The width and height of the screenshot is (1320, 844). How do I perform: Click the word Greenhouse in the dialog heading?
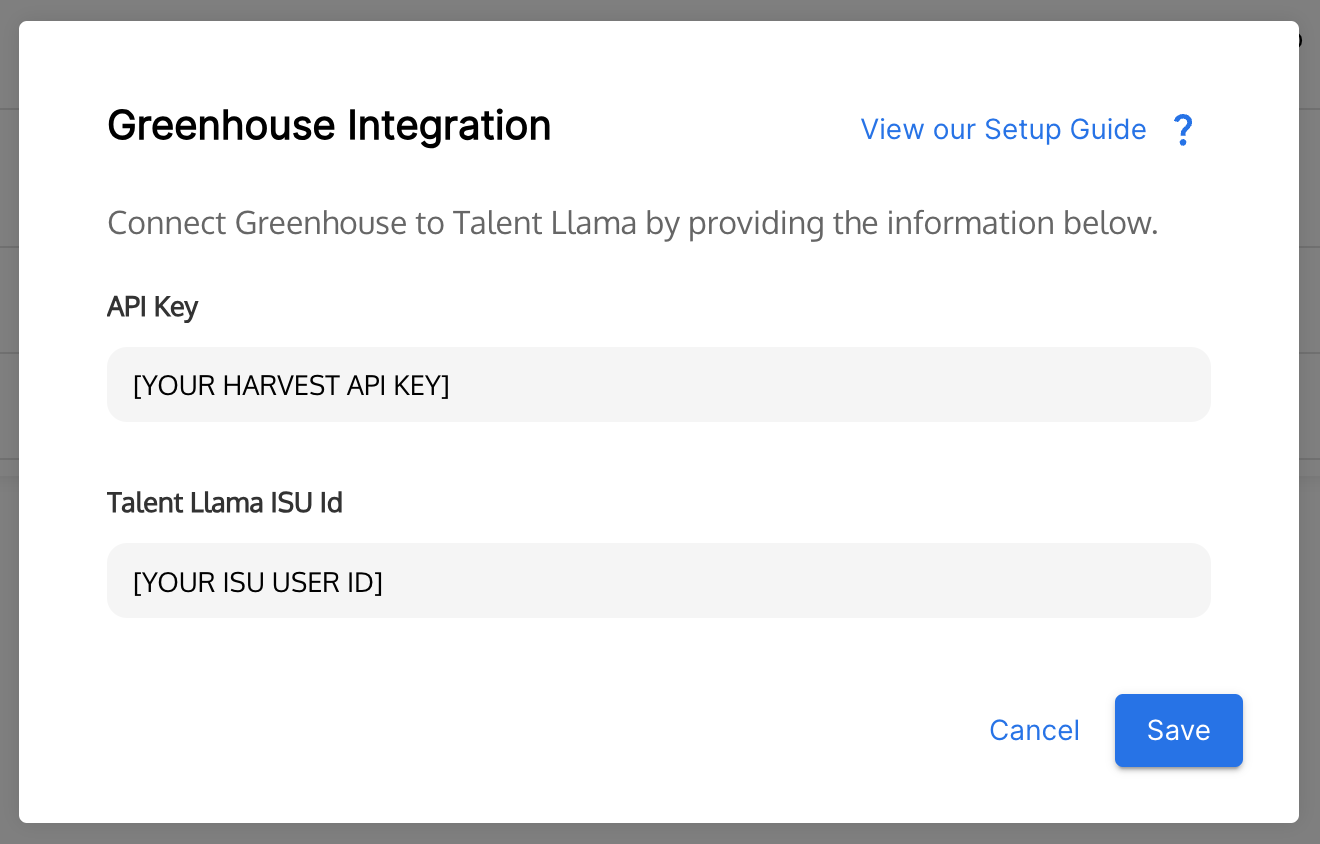click(221, 126)
